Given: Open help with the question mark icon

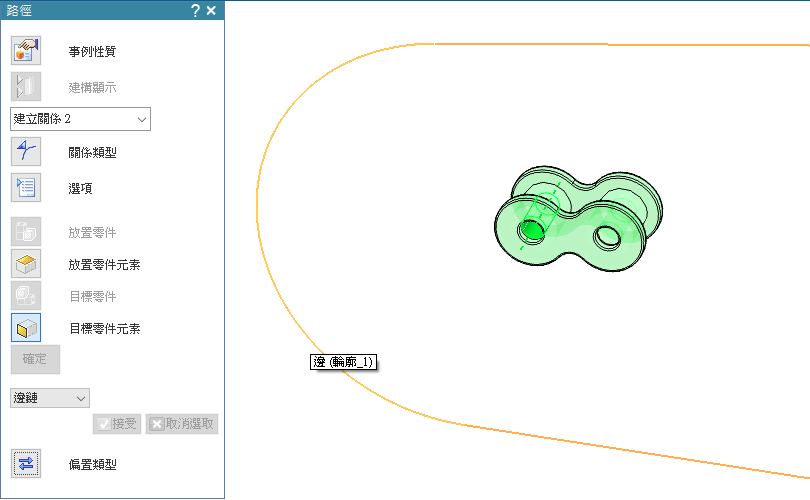Looking at the screenshot, I should tap(195, 10).
